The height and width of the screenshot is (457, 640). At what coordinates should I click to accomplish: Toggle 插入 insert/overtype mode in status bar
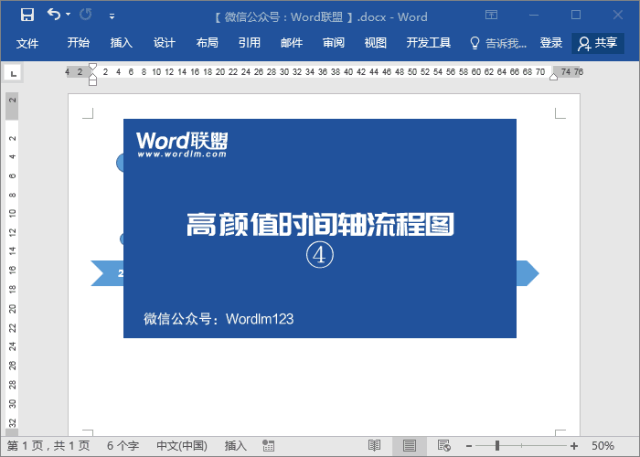coord(236,446)
